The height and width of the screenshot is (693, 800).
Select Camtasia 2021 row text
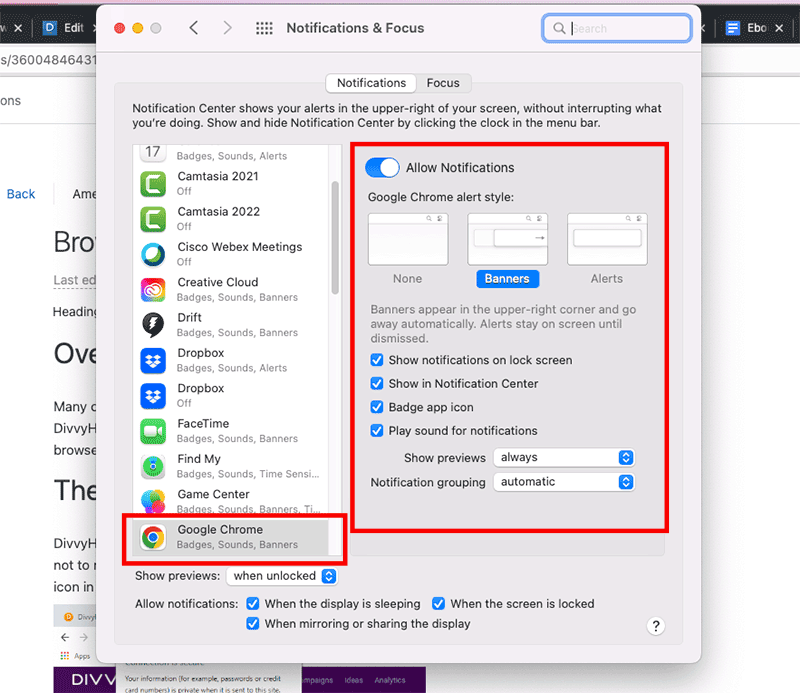(x=218, y=176)
